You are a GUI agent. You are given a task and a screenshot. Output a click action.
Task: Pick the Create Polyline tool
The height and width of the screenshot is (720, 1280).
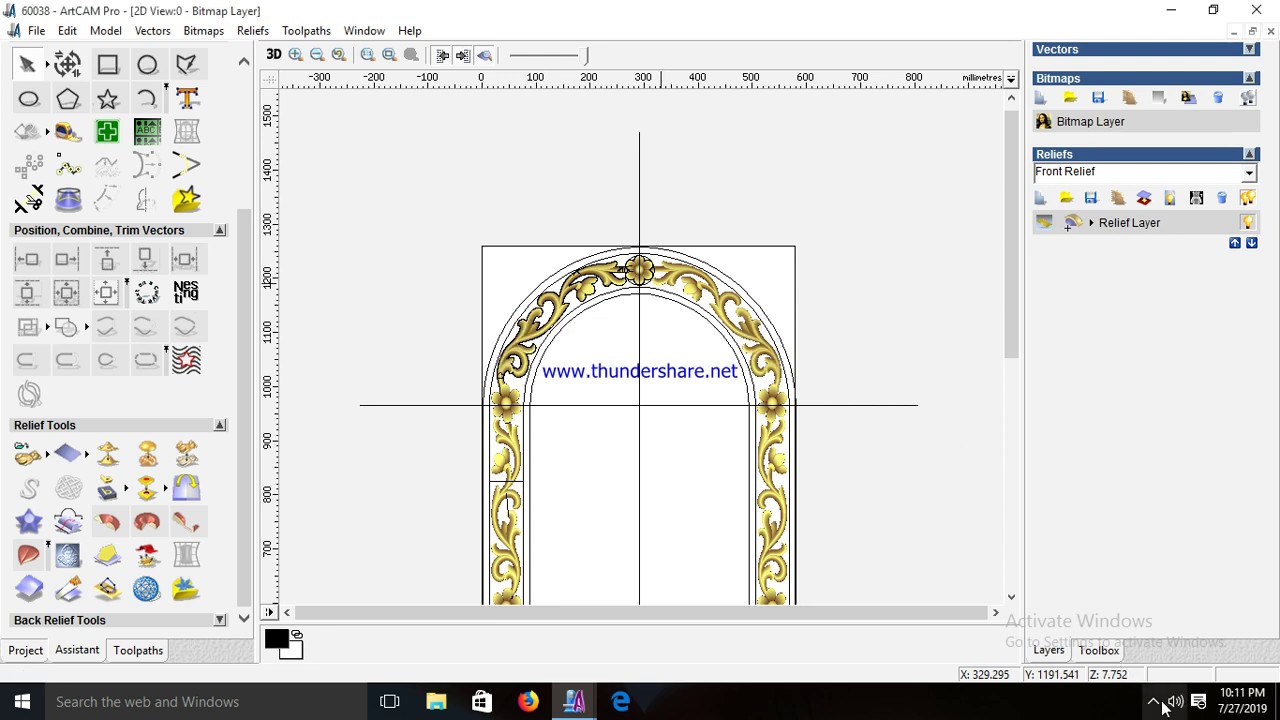click(187, 65)
